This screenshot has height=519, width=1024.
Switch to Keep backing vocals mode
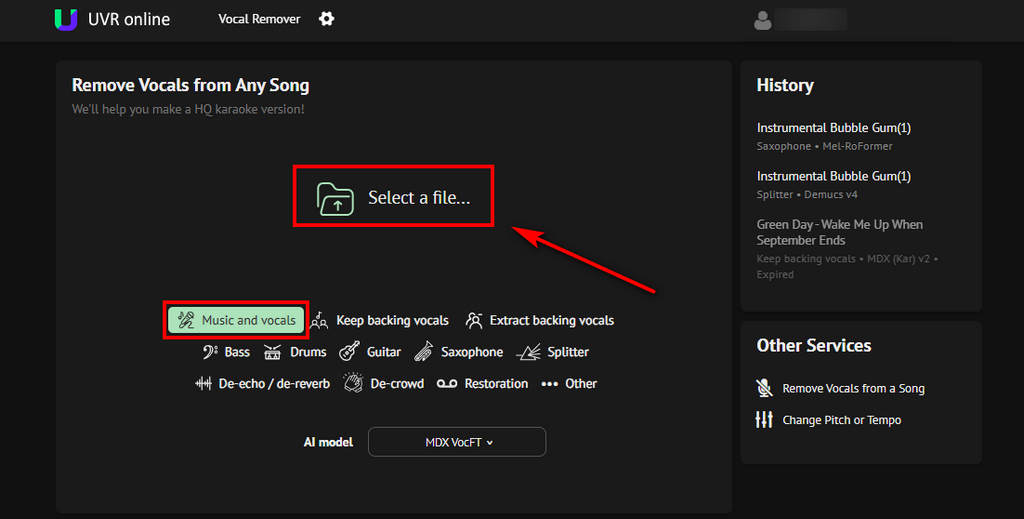(380, 321)
